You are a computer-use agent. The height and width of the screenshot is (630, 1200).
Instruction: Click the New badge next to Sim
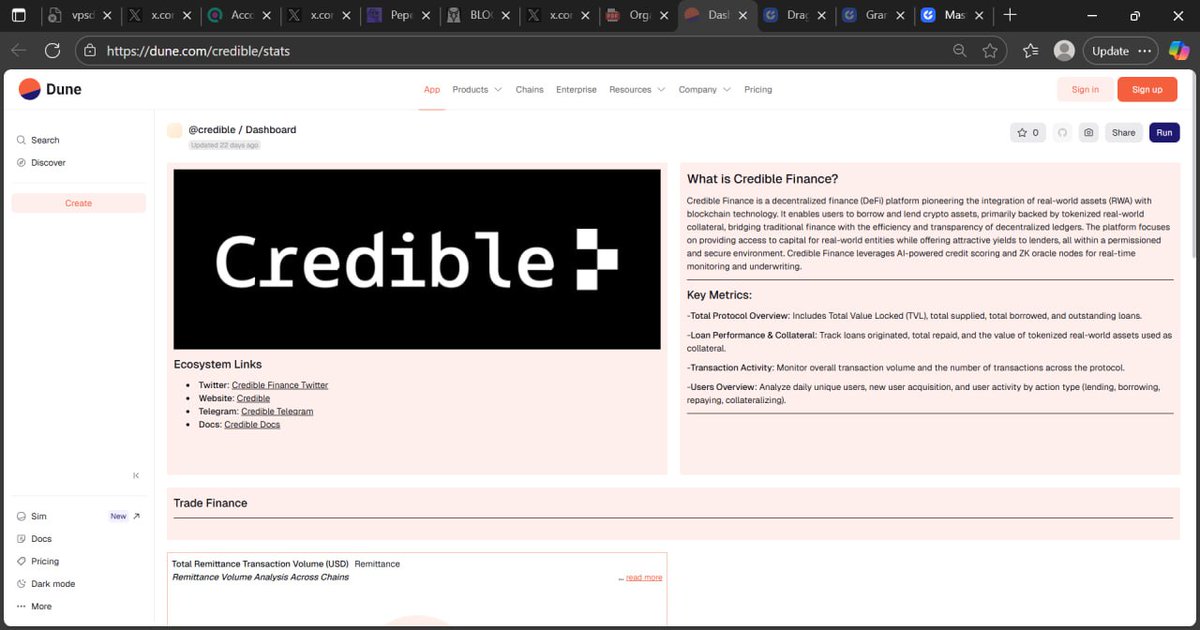(x=118, y=516)
